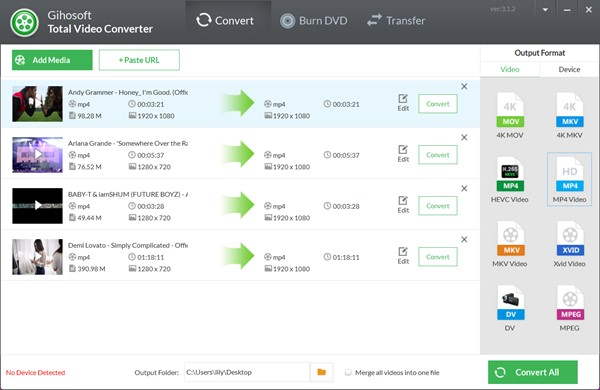Open the title bar dropdown menu arrow
The height and width of the screenshot is (390, 600).
545,10
